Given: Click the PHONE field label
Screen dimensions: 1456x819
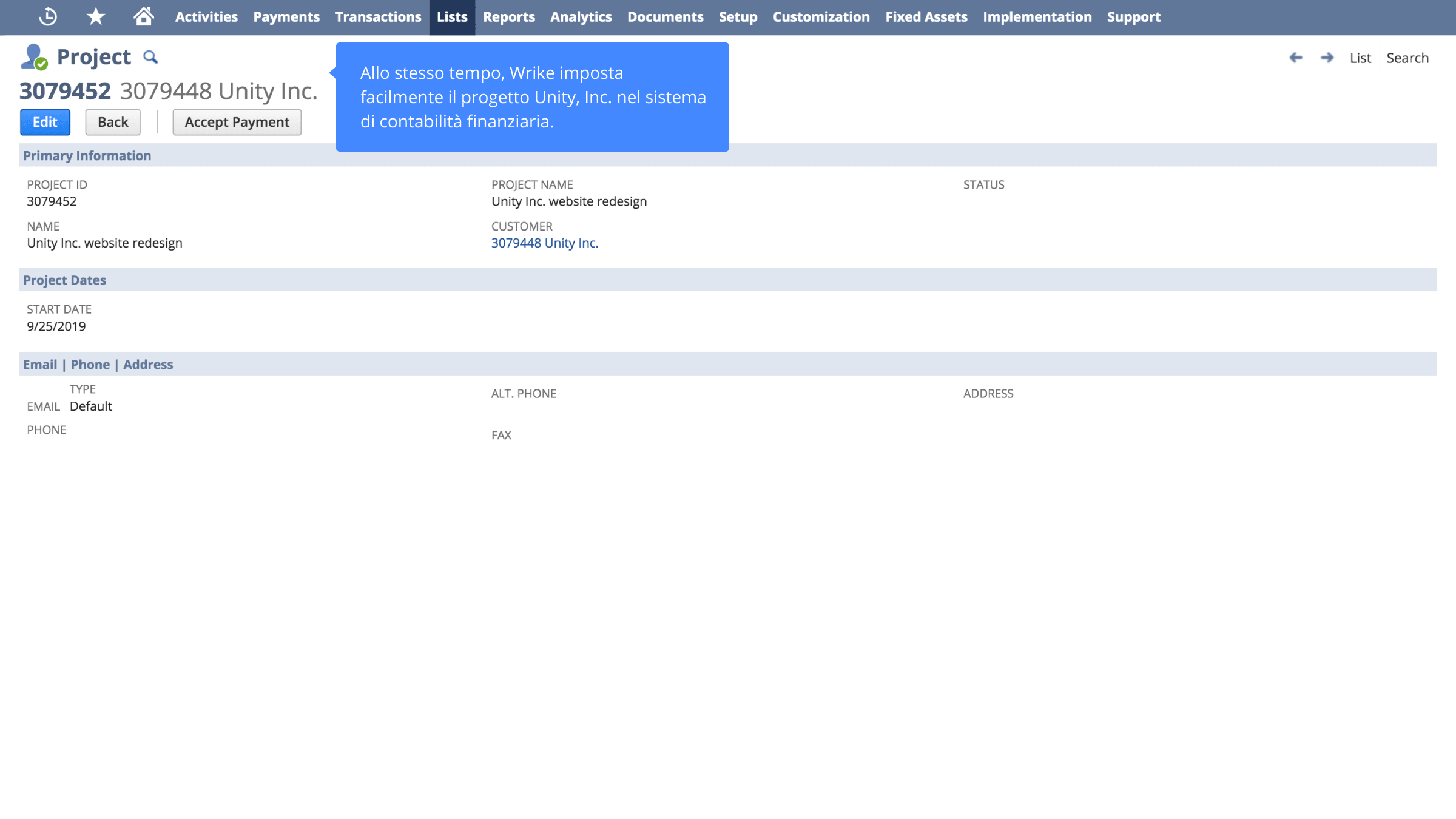Looking at the screenshot, I should (47, 430).
